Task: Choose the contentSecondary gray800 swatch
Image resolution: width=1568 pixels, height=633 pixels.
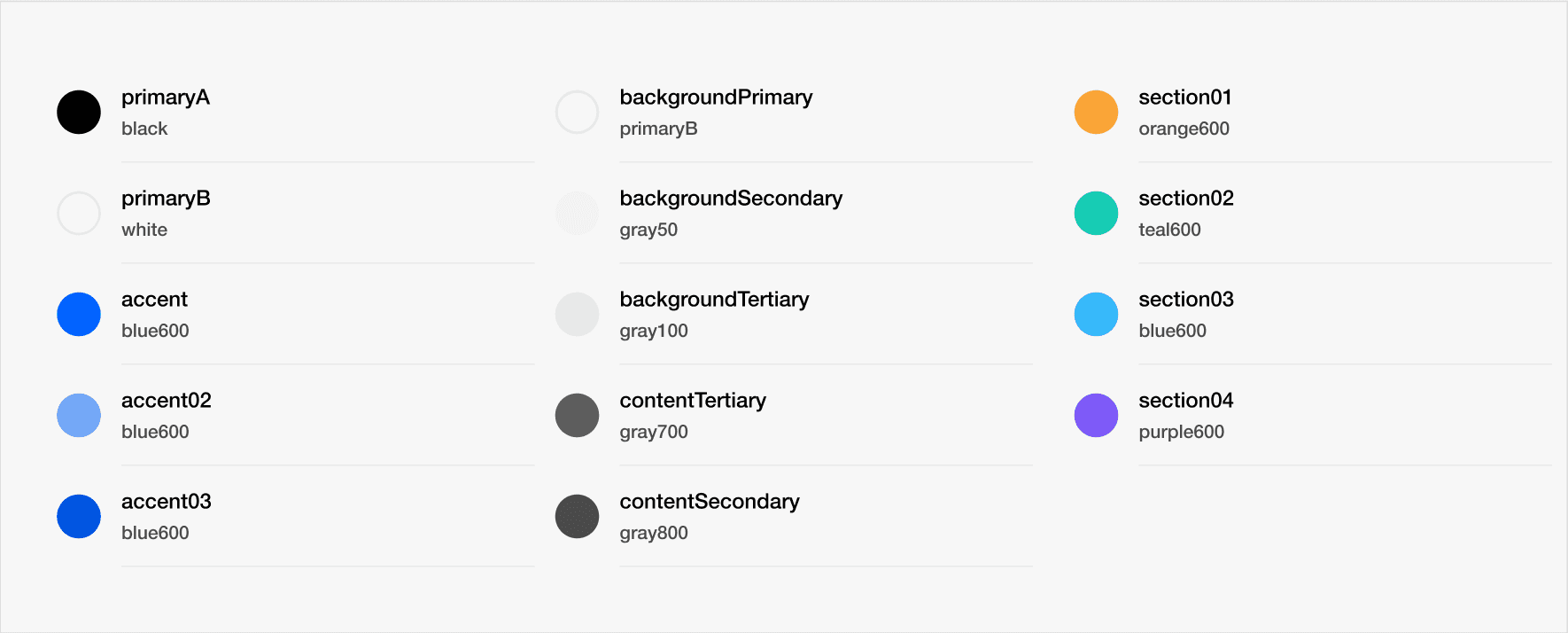Action: pos(578,517)
